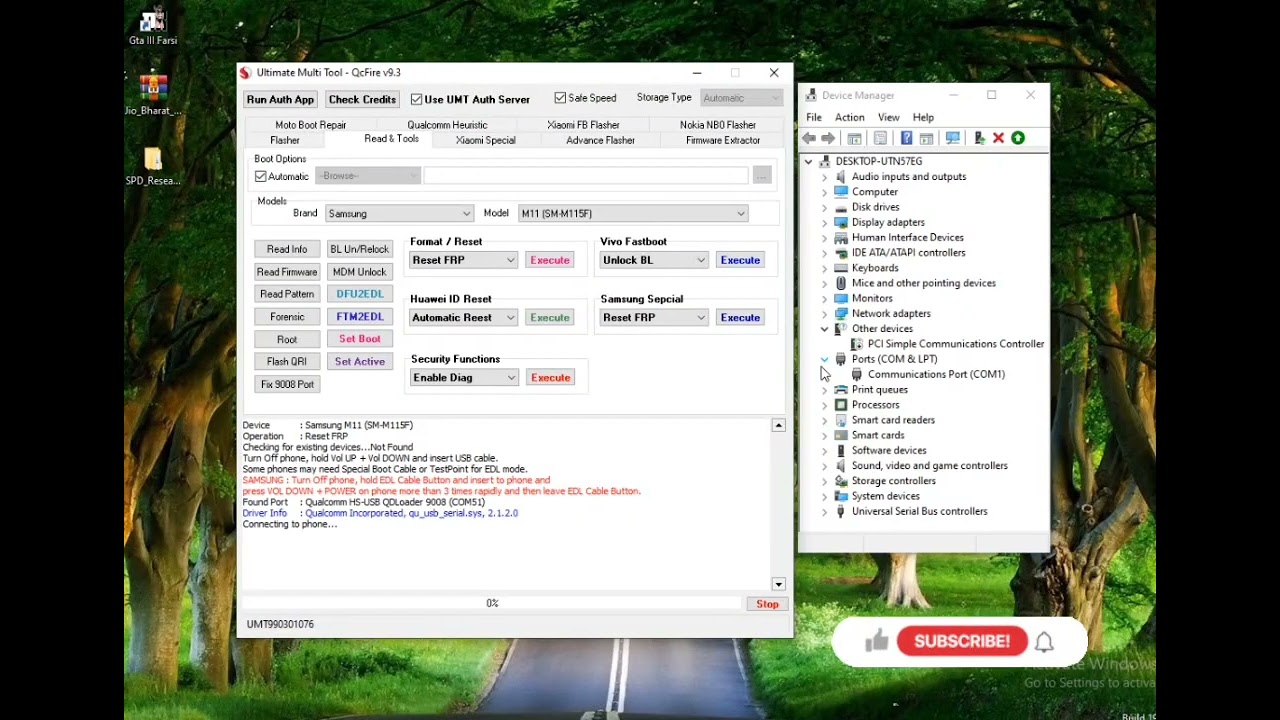Click the Disk drives icon in device tree
Screen dimensions: 1280x720
tap(841, 207)
